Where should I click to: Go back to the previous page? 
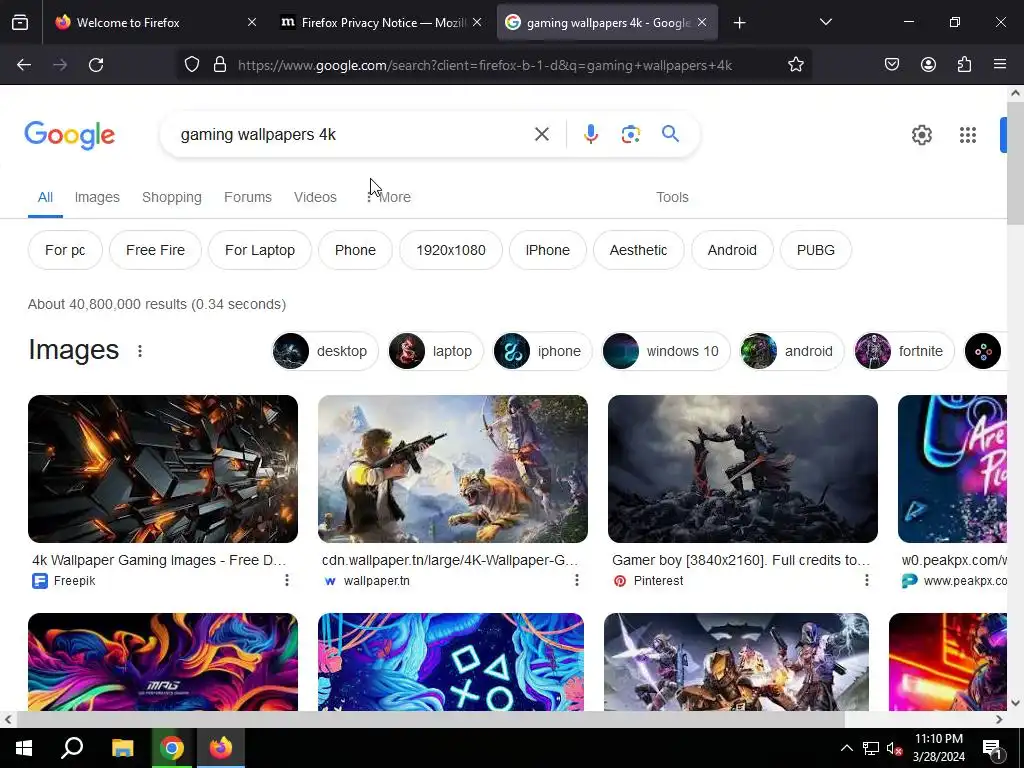click(24, 65)
